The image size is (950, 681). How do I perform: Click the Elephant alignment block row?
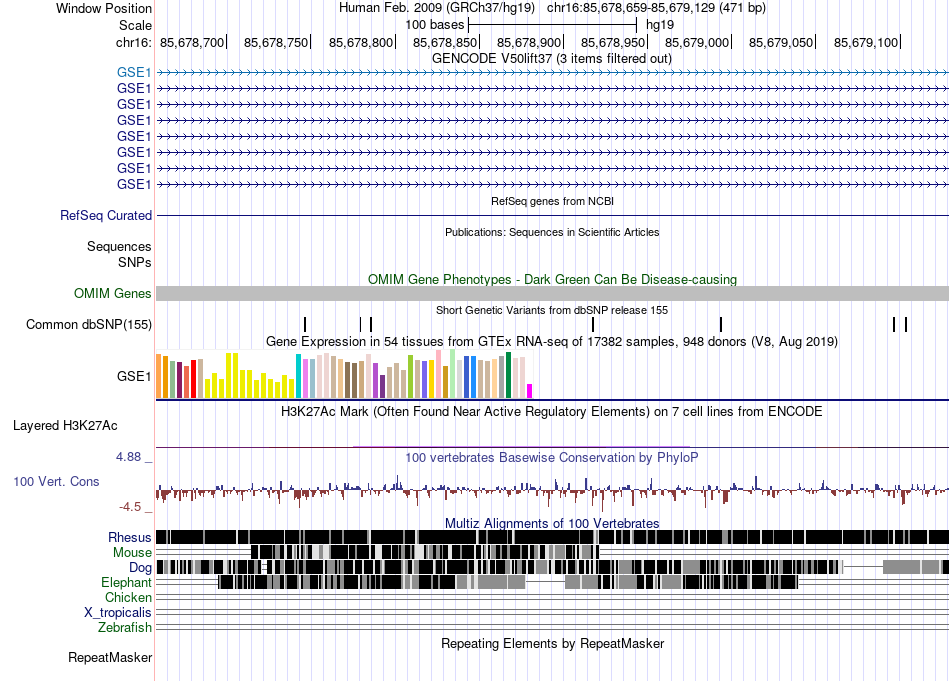tap(508, 582)
